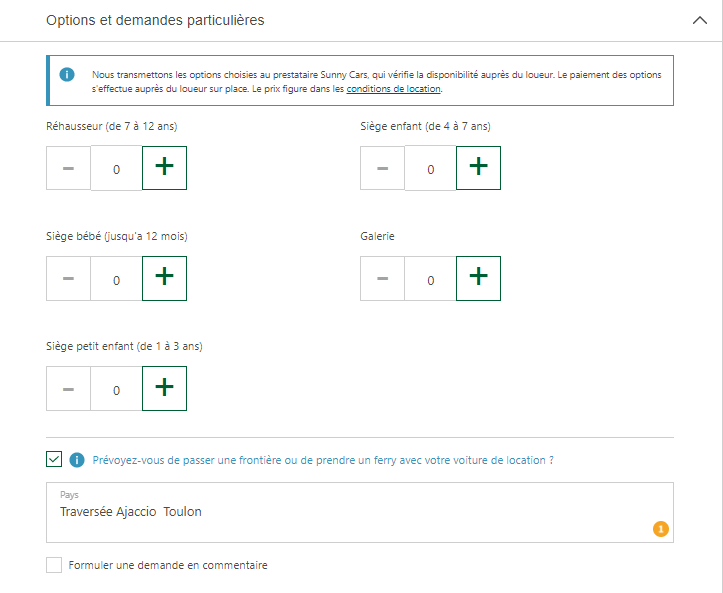The width and height of the screenshot is (723, 593).
Task: Click the orange character counter badge
Action: point(660,529)
